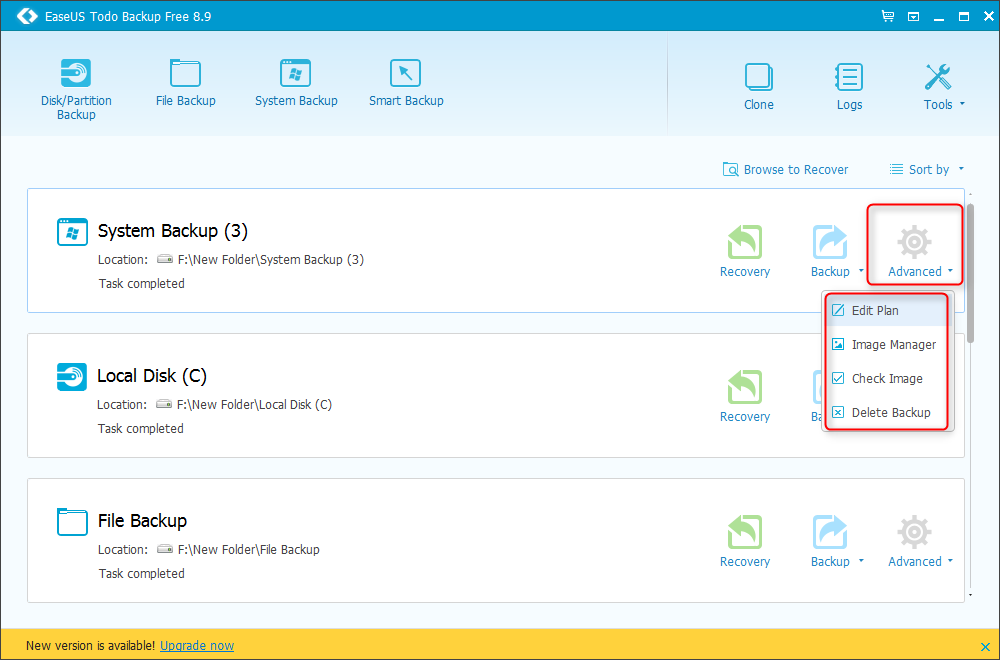Open Smart Backup option
Viewport: 1000px width, 660px height.
pos(405,83)
